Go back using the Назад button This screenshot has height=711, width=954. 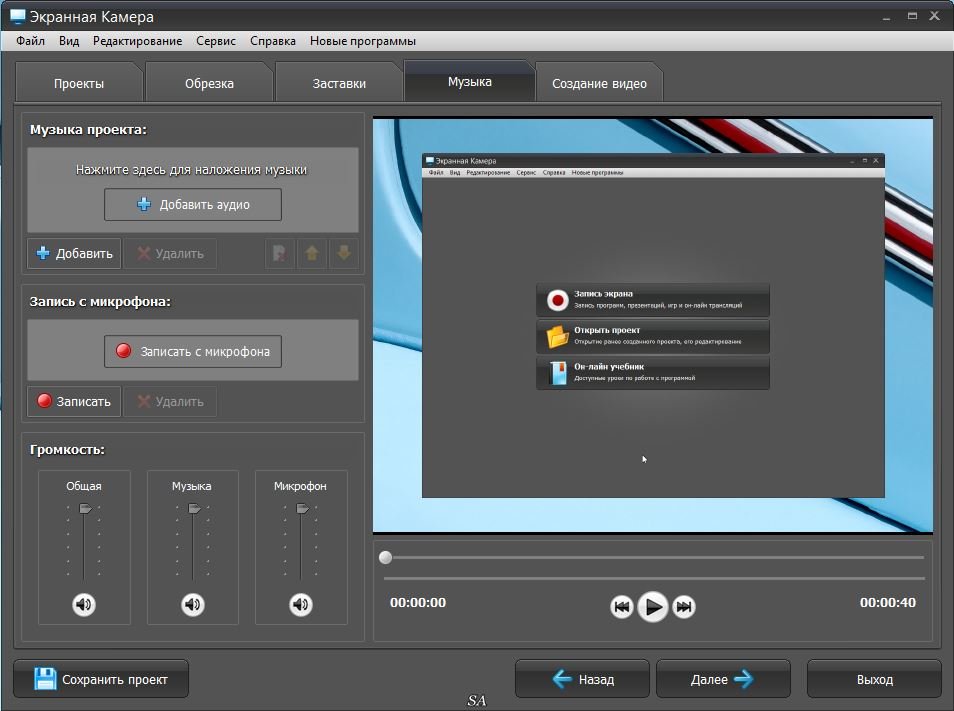point(582,680)
